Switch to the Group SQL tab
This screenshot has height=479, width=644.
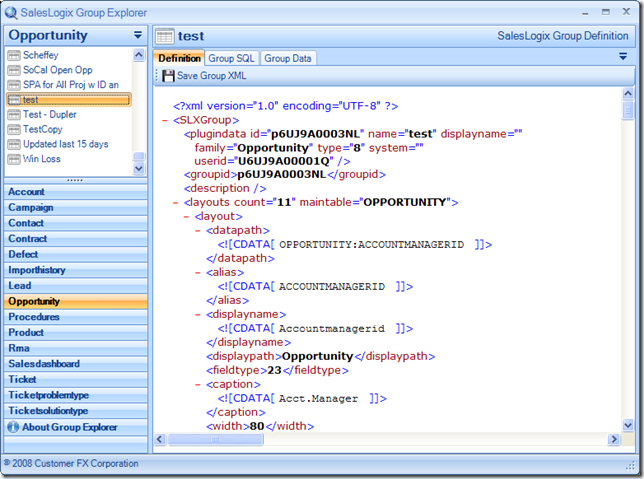pyautogui.click(x=231, y=58)
